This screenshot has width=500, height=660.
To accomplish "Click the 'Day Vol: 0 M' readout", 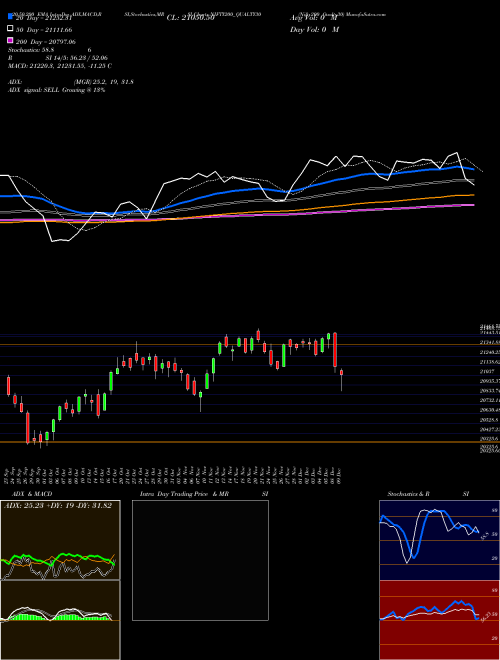I will pyautogui.click(x=314, y=30).
